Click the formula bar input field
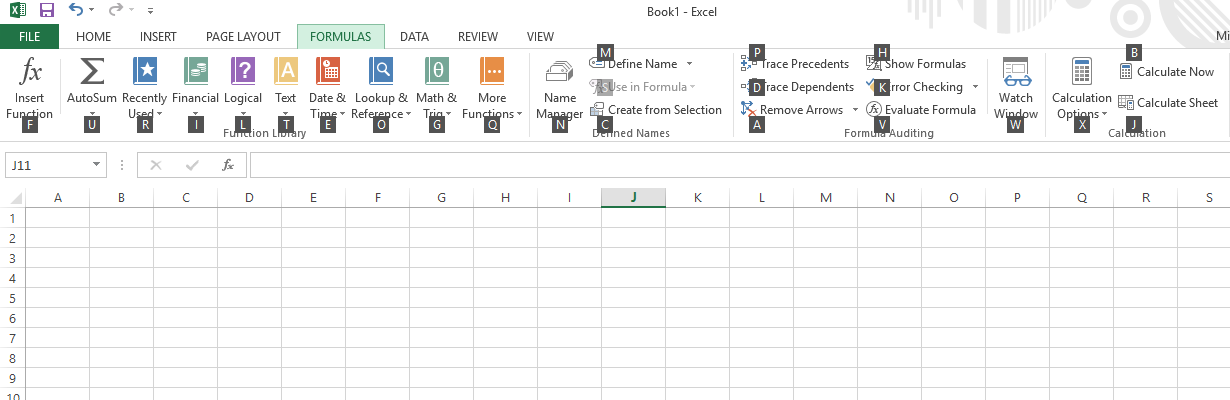The height and width of the screenshot is (400, 1230). (x=738, y=165)
